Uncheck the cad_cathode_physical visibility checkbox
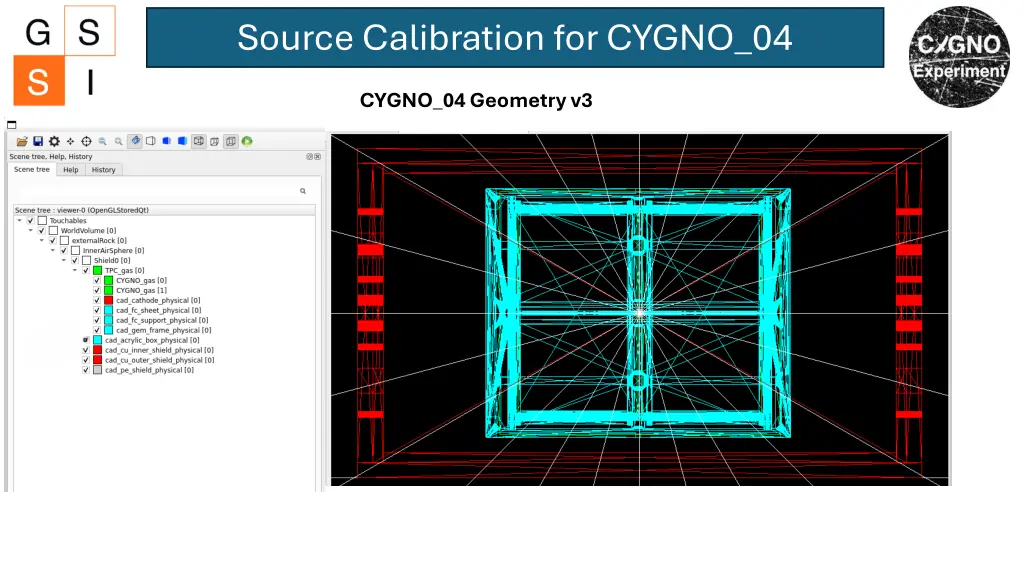The width and height of the screenshot is (1024, 576). [97, 300]
